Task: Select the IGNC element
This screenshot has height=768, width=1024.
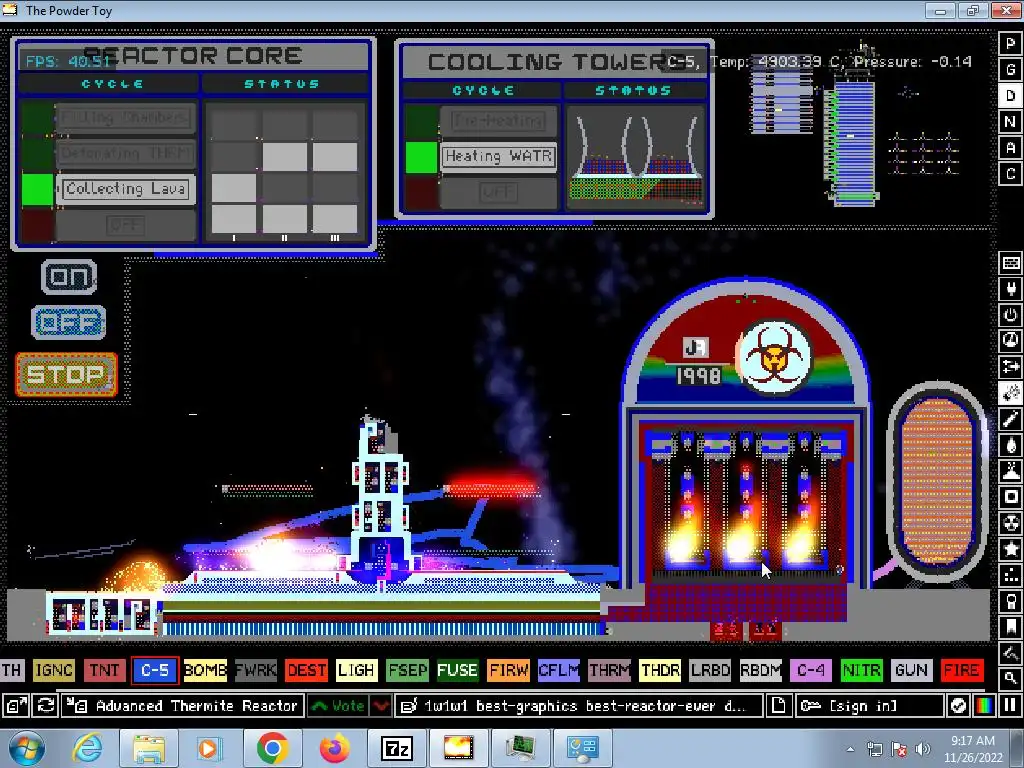Action: click(54, 671)
